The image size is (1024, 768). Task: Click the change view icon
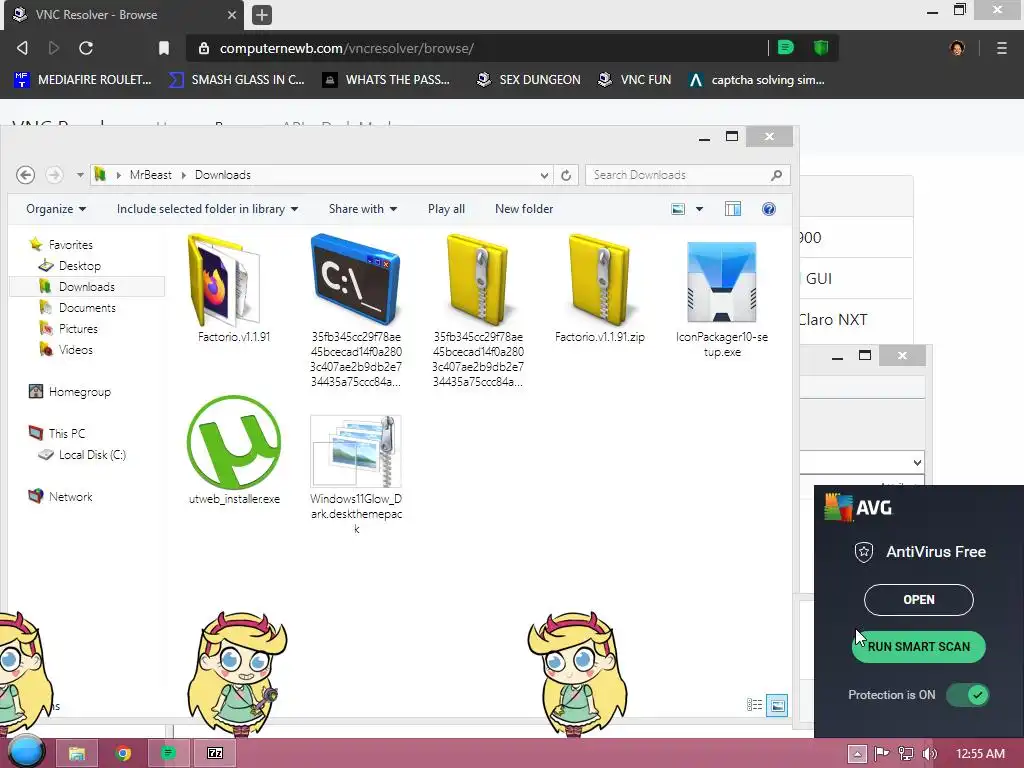(x=679, y=209)
